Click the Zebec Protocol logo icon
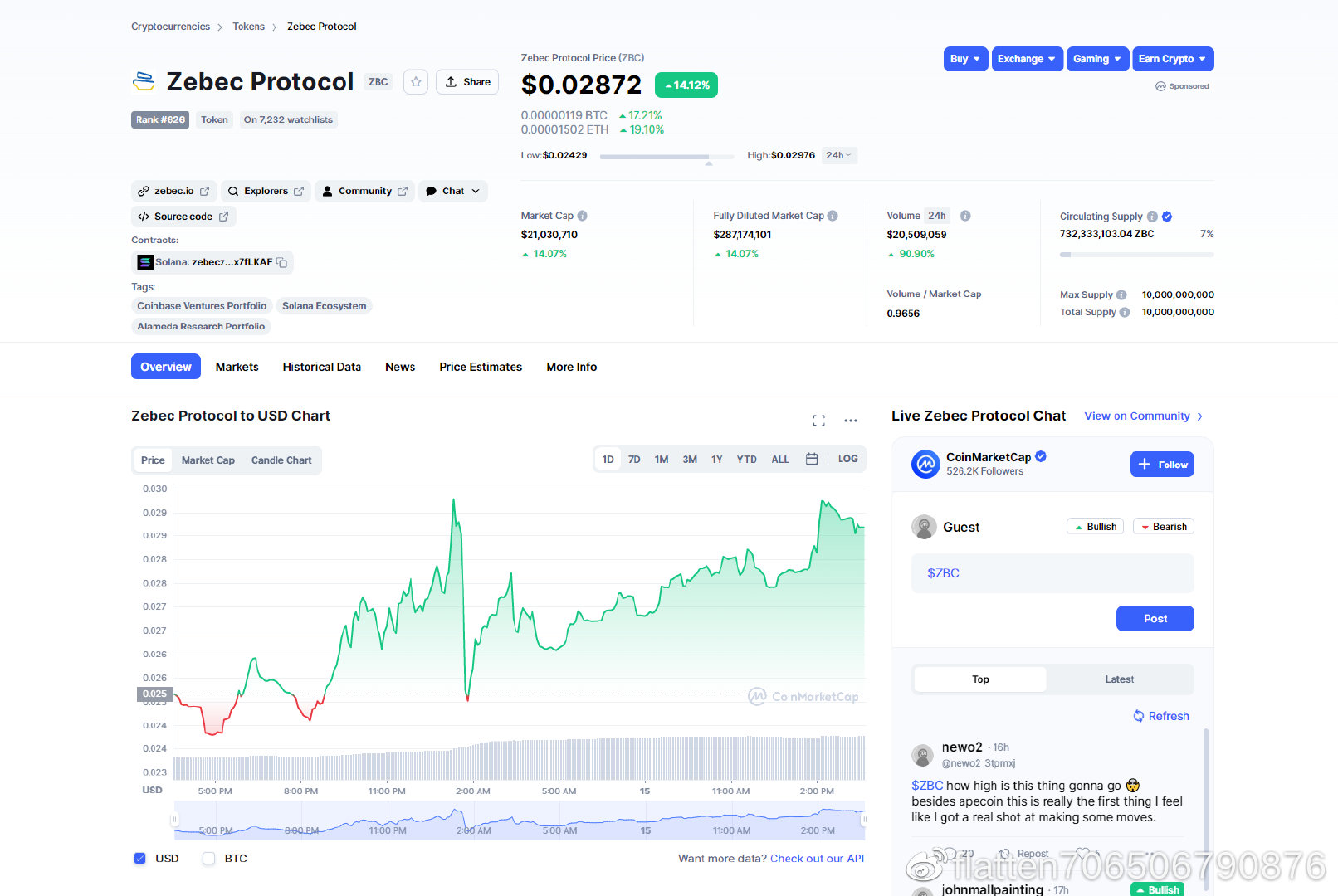Viewport: 1338px width, 896px height. tap(144, 81)
